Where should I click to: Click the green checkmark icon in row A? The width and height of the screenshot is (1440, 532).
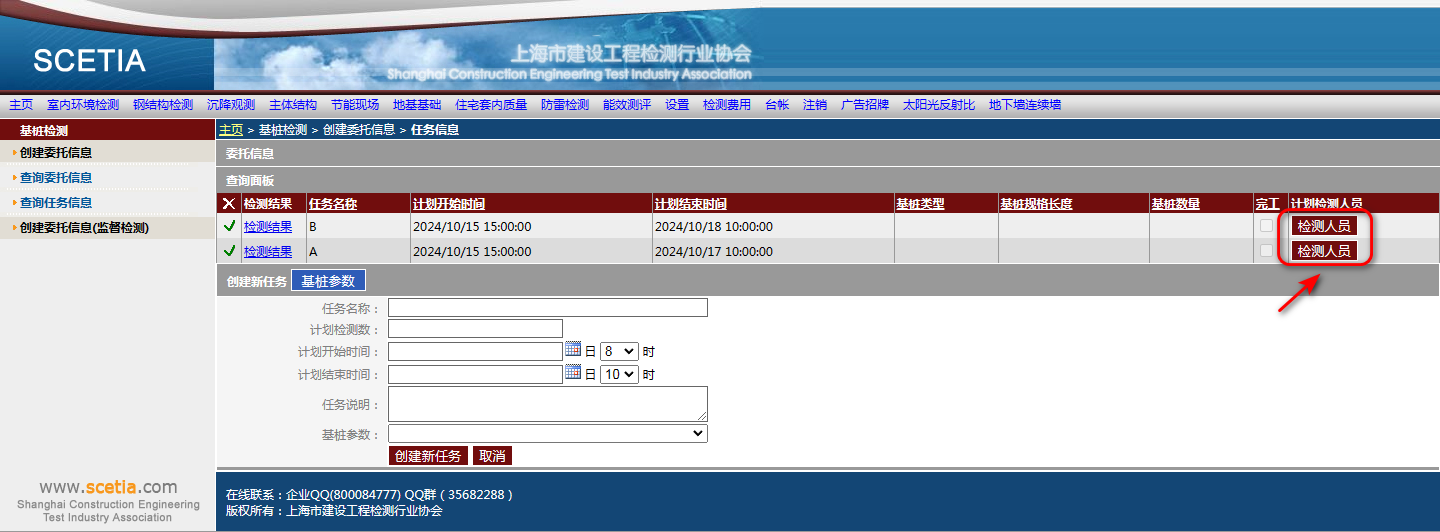(x=229, y=251)
